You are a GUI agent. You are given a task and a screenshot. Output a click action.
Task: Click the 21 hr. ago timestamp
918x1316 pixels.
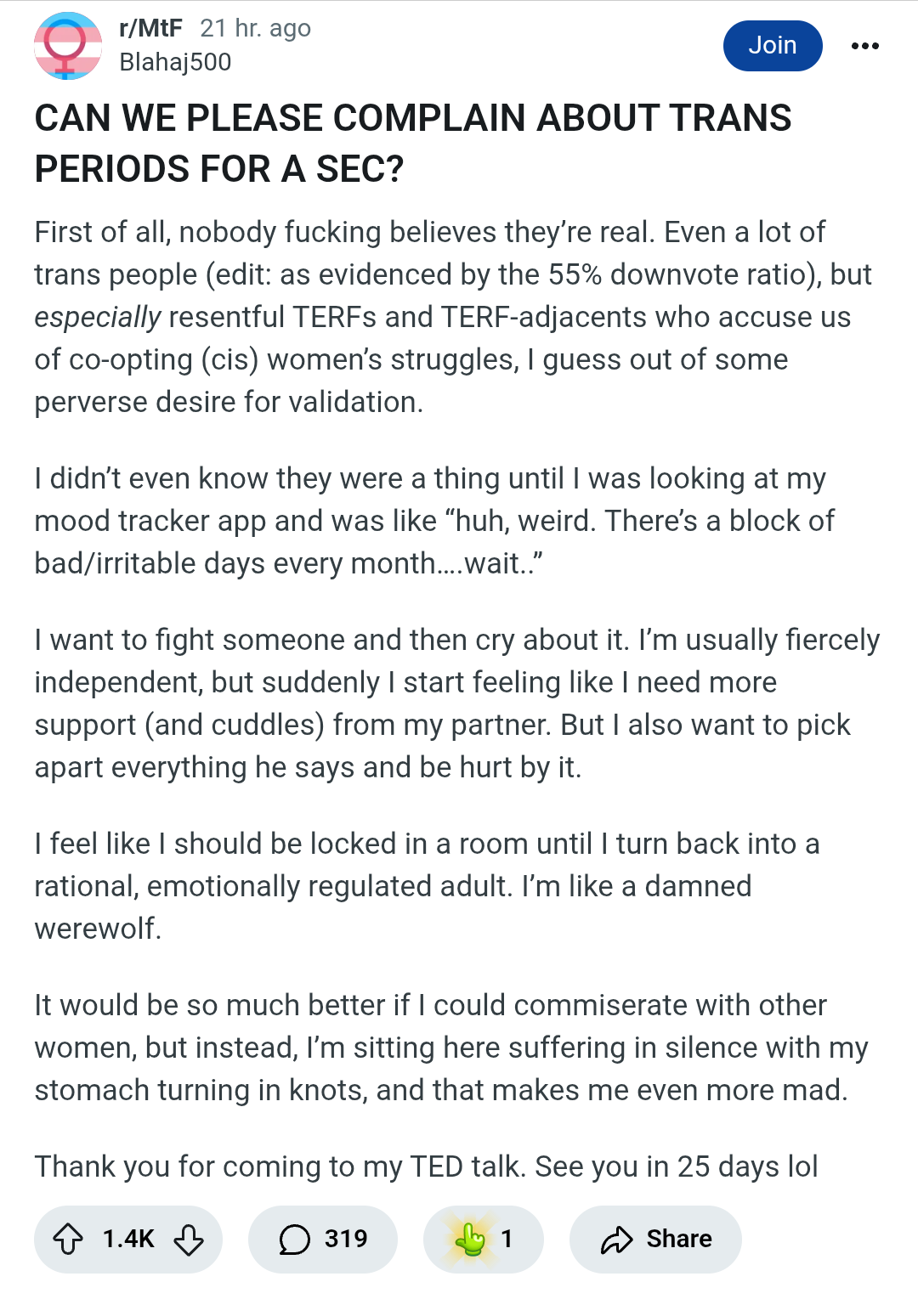[x=255, y=28]
